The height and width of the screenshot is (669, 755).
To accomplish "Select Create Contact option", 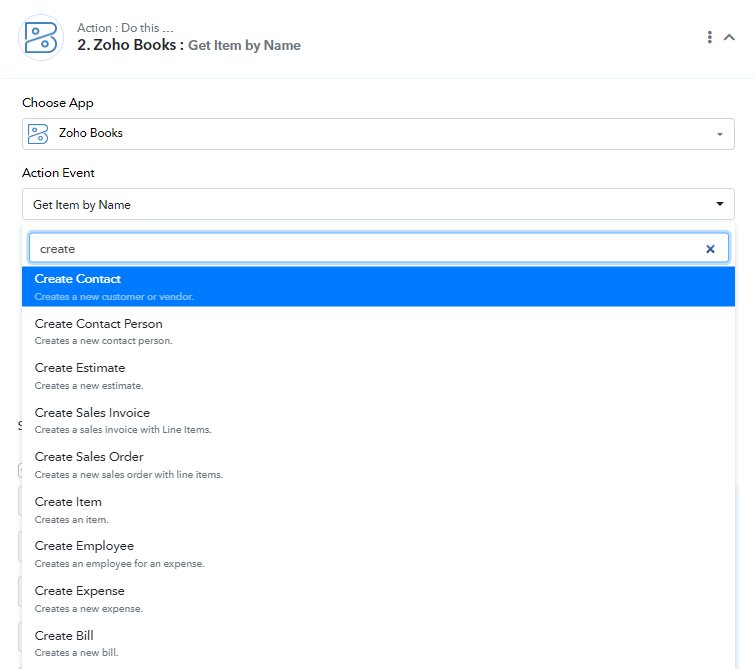I will click(378, 287).
